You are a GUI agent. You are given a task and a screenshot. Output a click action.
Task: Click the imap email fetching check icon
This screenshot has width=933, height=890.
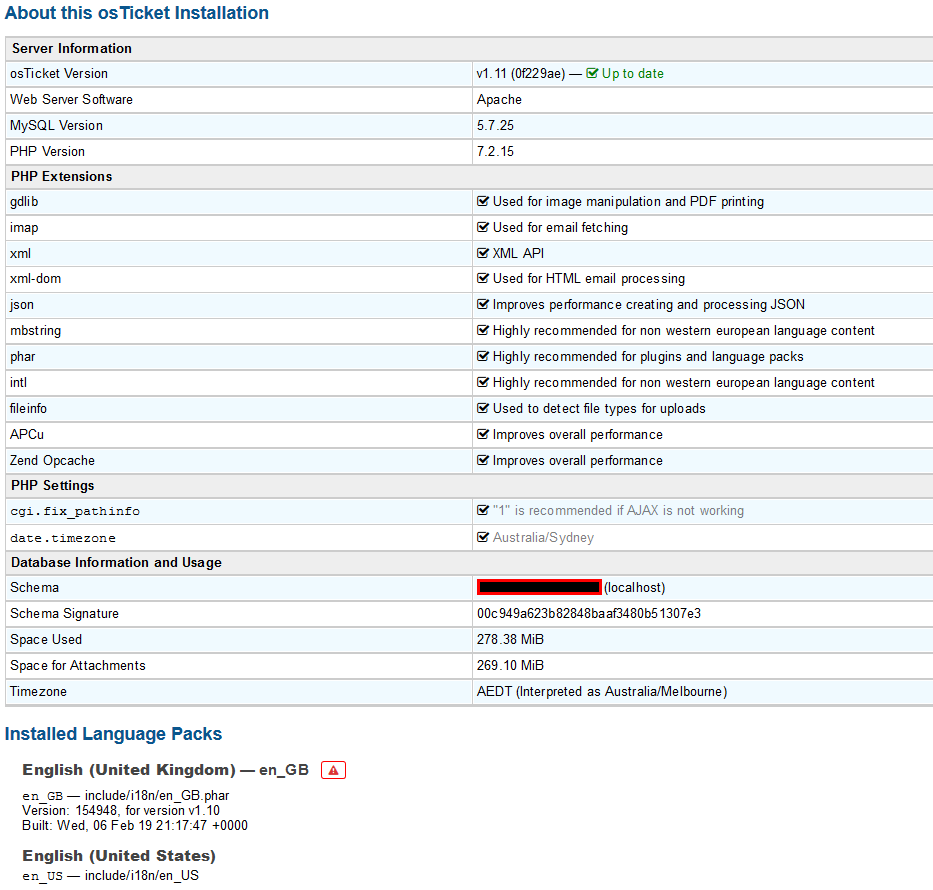(x=483, y=228)
